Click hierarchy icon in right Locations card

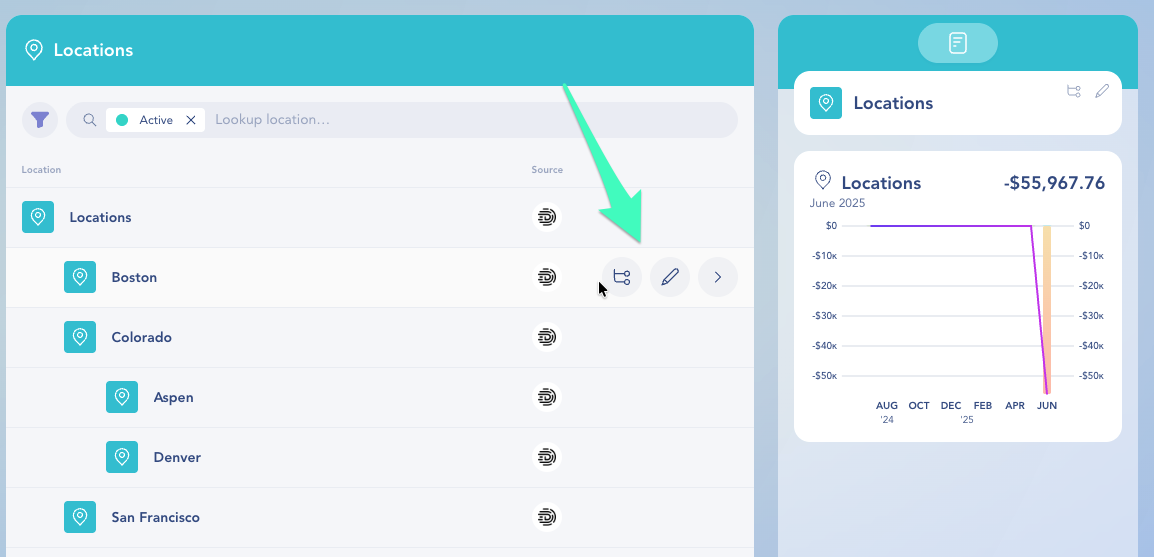pyautogui.click(x=1074, y=91)
